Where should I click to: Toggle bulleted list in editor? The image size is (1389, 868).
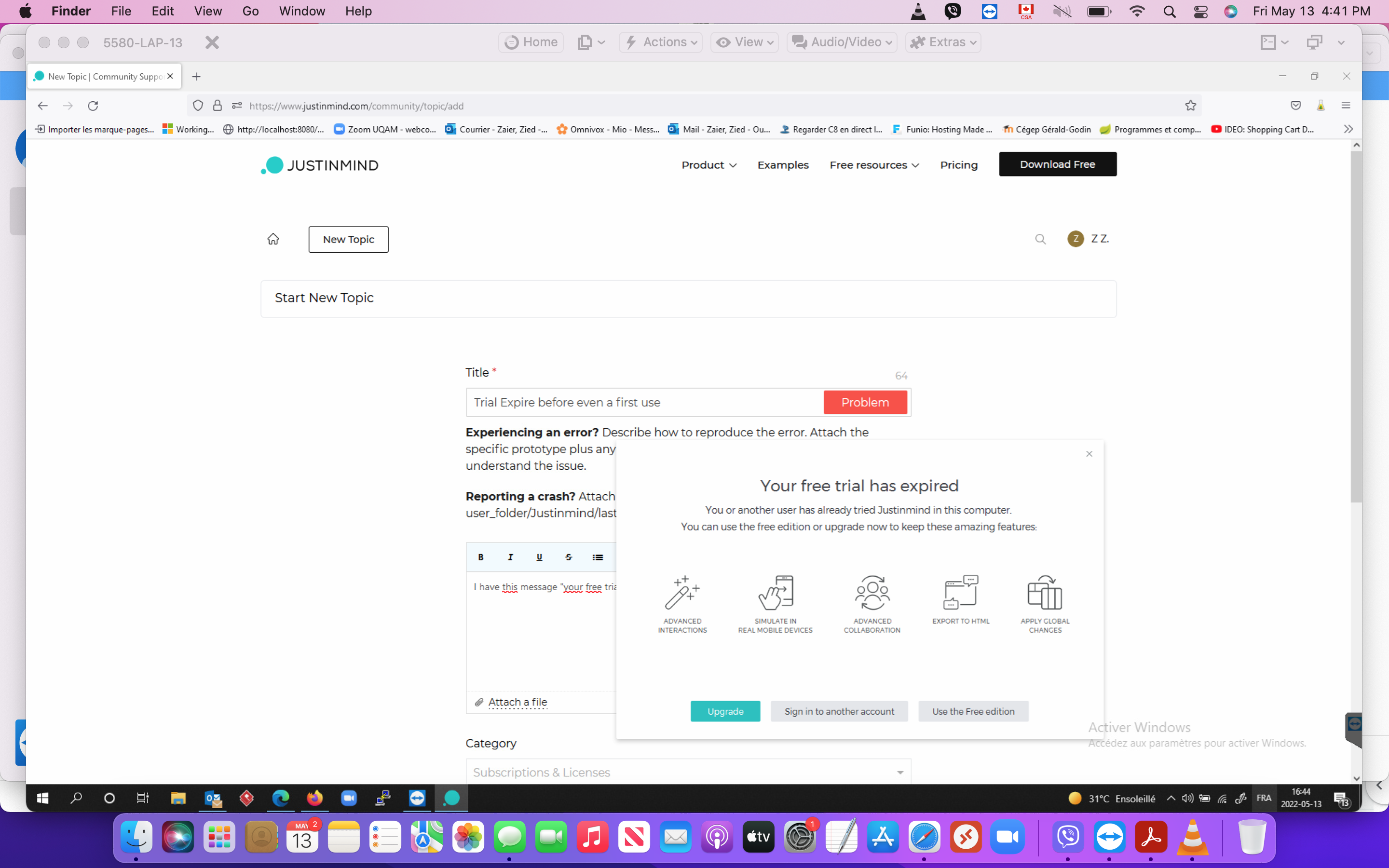tap(598, 557)
